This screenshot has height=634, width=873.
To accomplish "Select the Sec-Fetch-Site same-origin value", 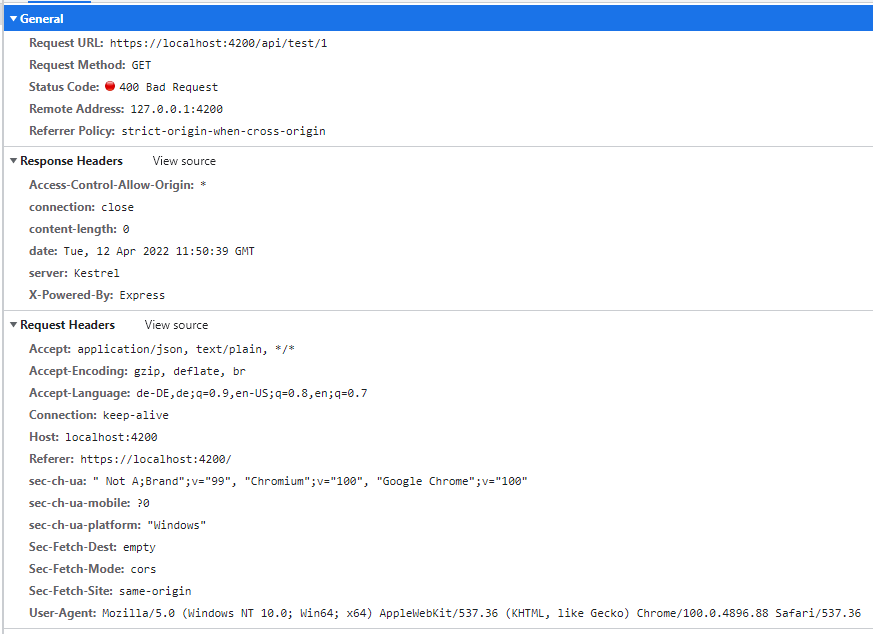I will click(x=155, y=591).
